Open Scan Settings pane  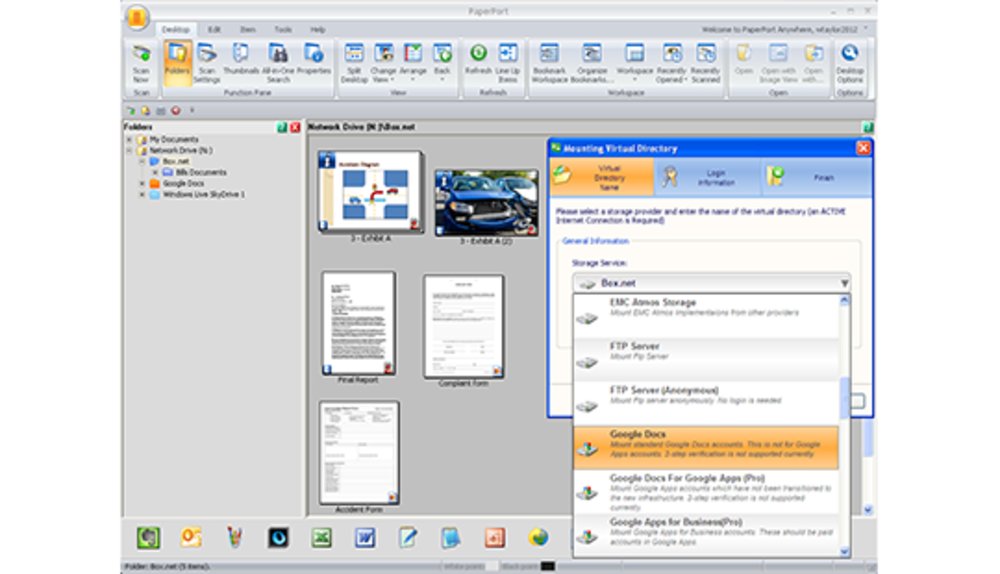(x=207, y=63)
